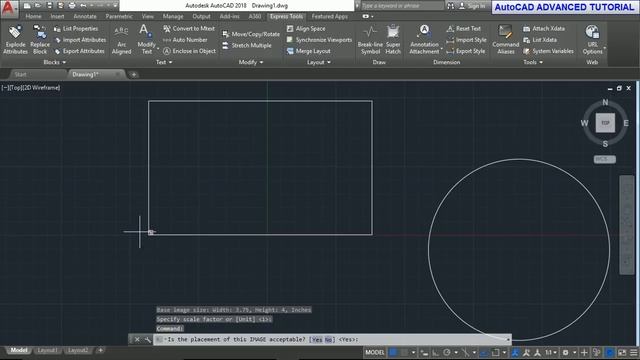Open the AutoCAD application menu logo
Image resolution: width=640 pixels, height=360 pixels.
point(8,8)
